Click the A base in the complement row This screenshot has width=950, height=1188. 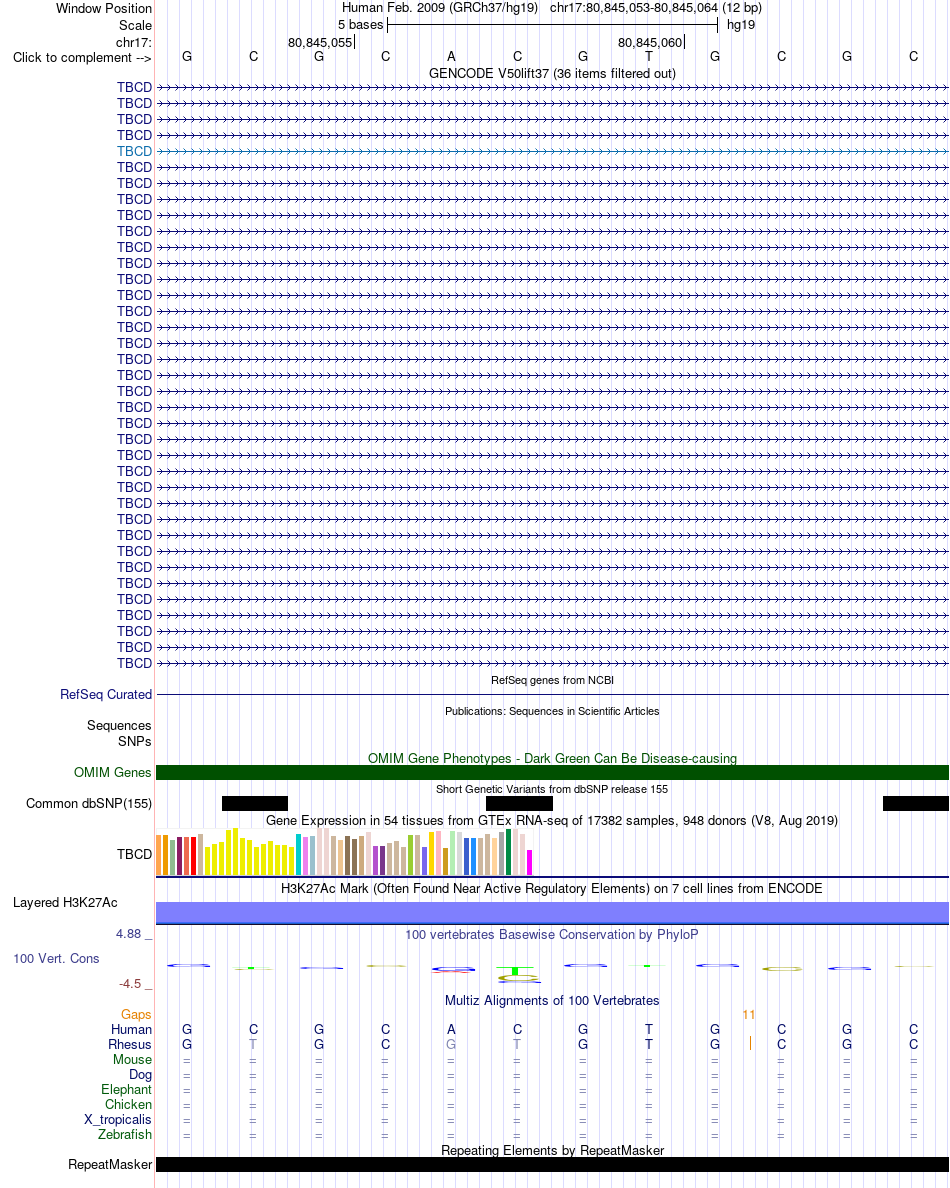(452, 56)
